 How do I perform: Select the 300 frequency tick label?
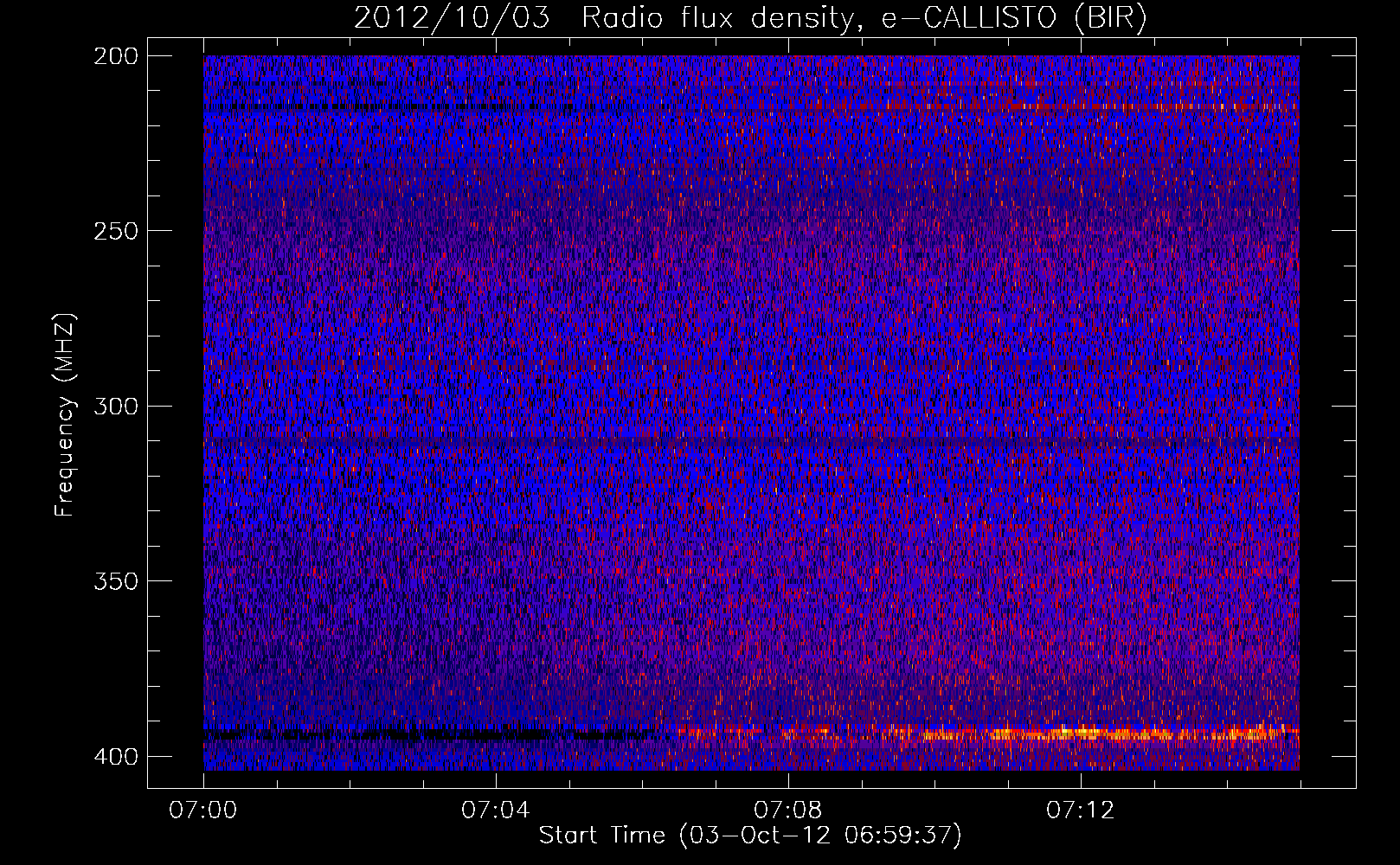[x=115, y=406]
